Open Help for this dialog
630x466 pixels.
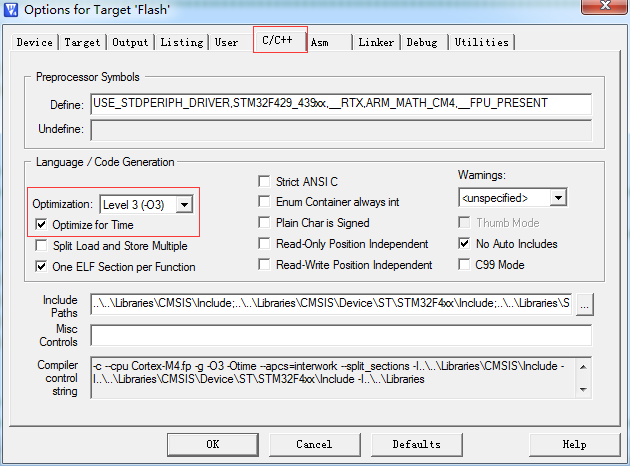pos(575,444)
